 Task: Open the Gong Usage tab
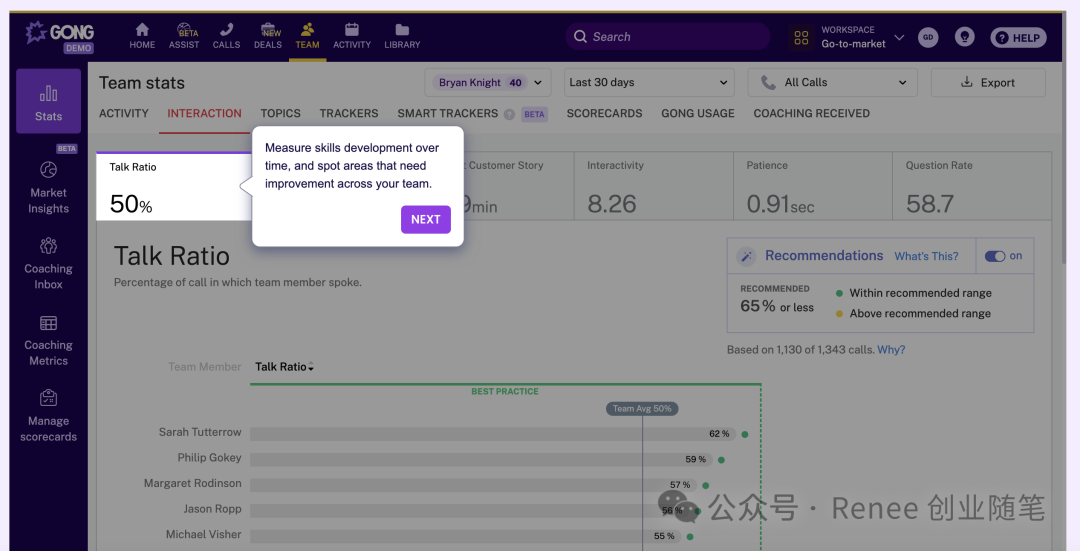(698, 114)
